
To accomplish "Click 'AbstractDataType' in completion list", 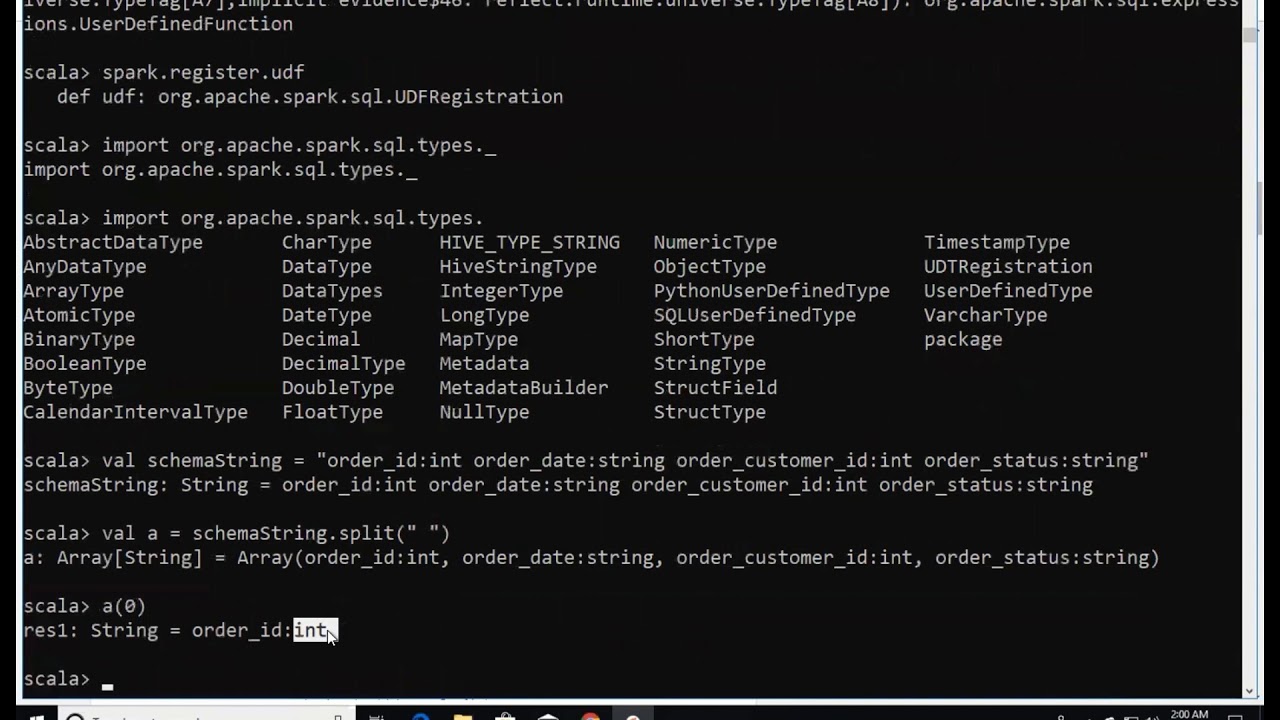I will click(x=113, y=242).
